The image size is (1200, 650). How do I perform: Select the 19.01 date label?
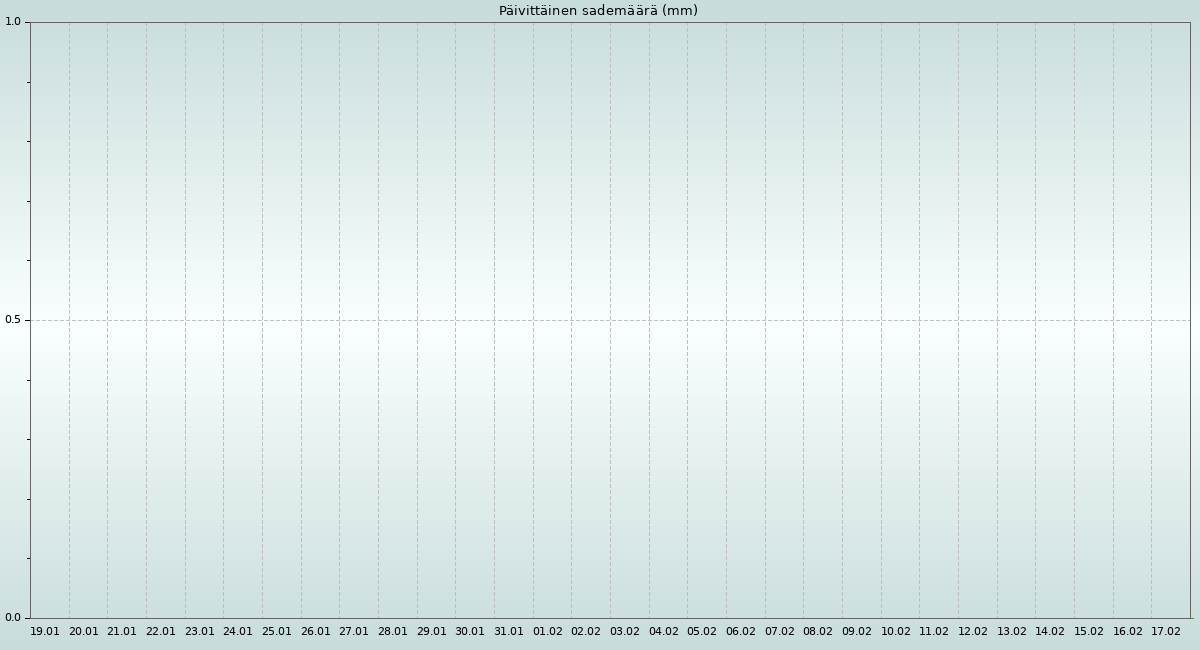[x=45, y=631]
